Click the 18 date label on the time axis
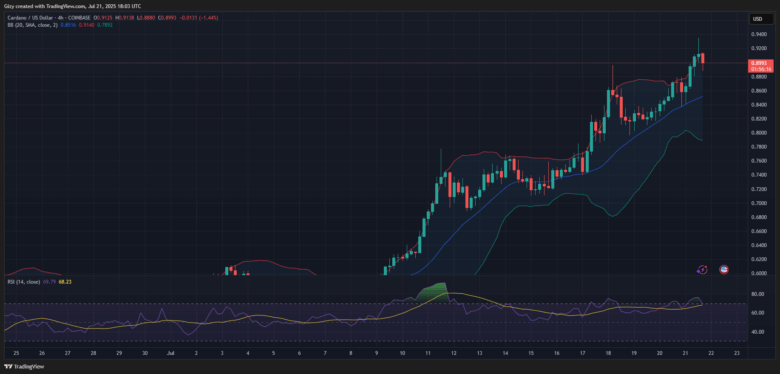780x374 pixels. tap(608, 353)
